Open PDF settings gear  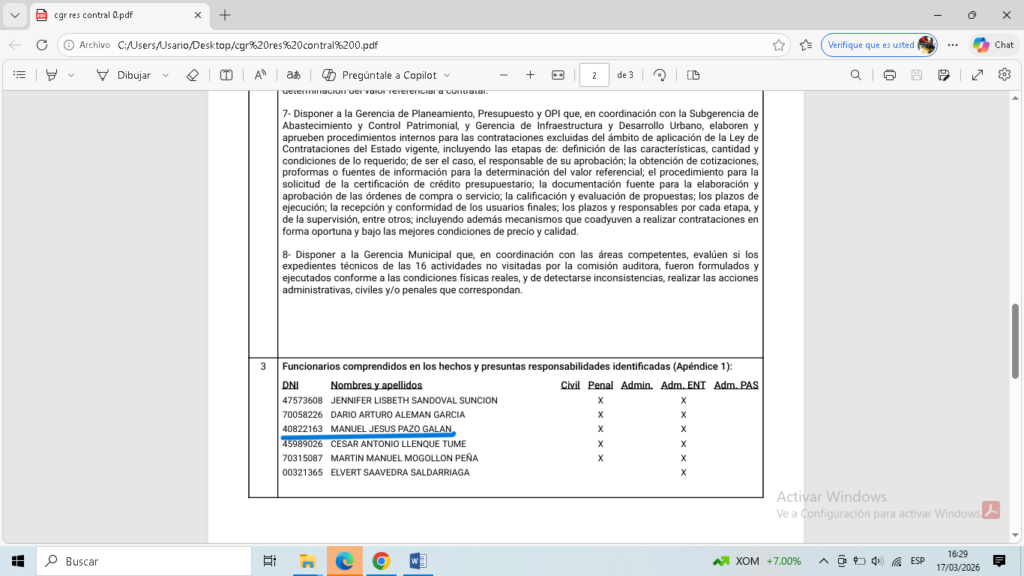tap(1004, 75)
